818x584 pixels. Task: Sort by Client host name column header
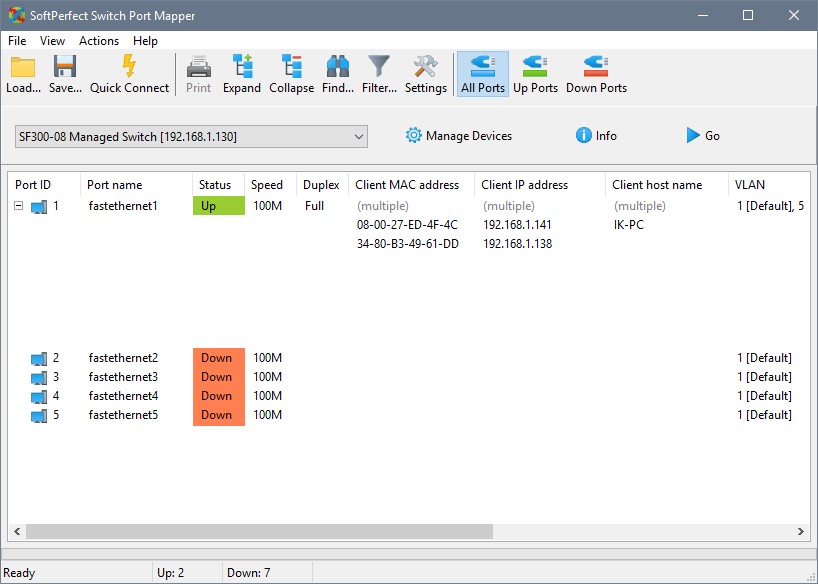[x=667, y=185]
